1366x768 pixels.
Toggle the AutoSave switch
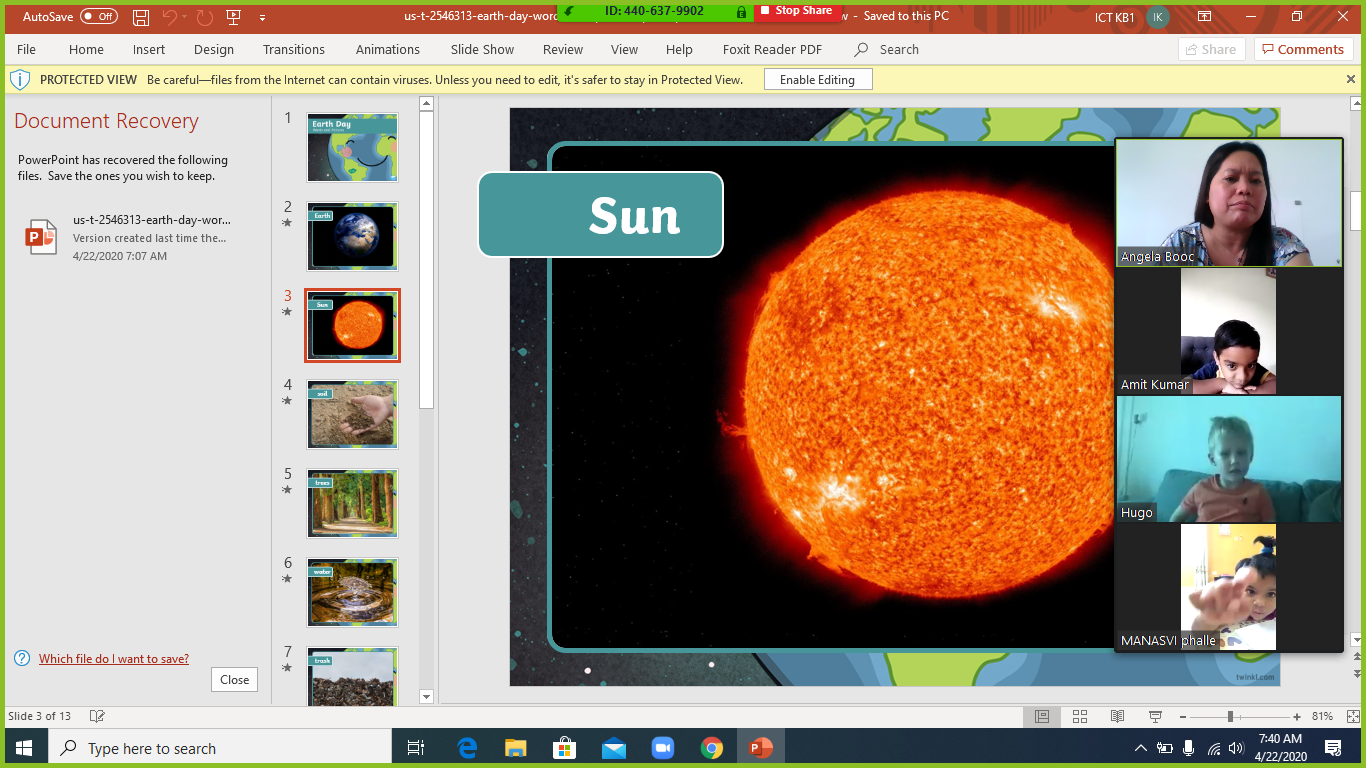point(99,17)
